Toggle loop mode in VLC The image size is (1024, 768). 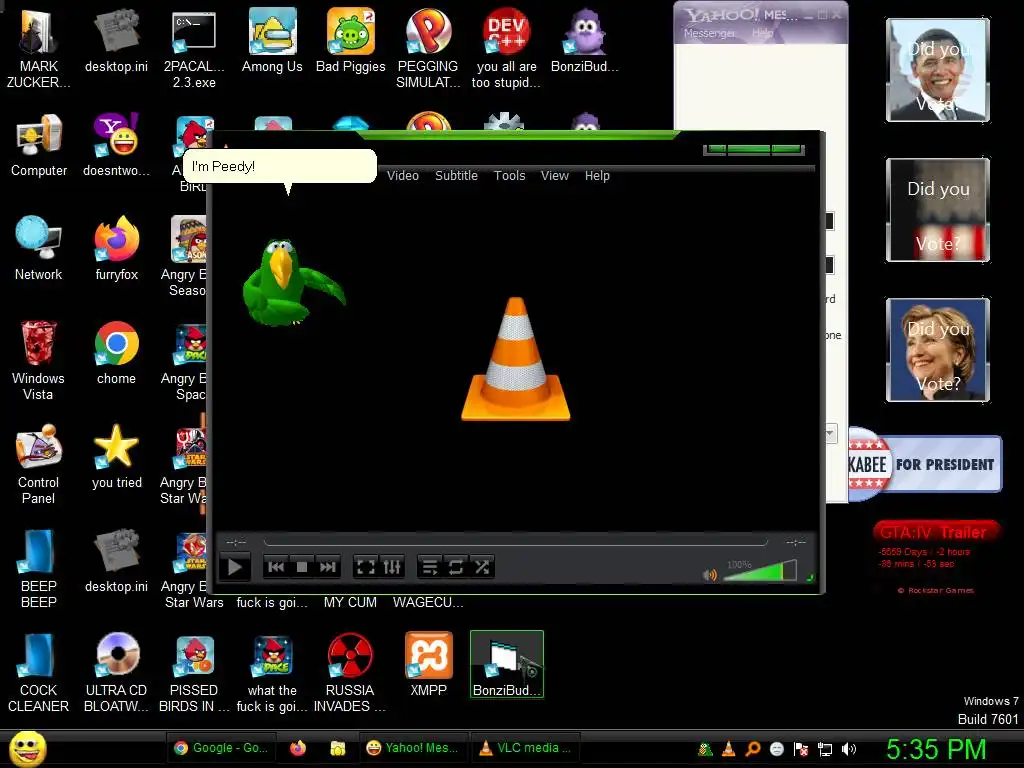[456, 567]
